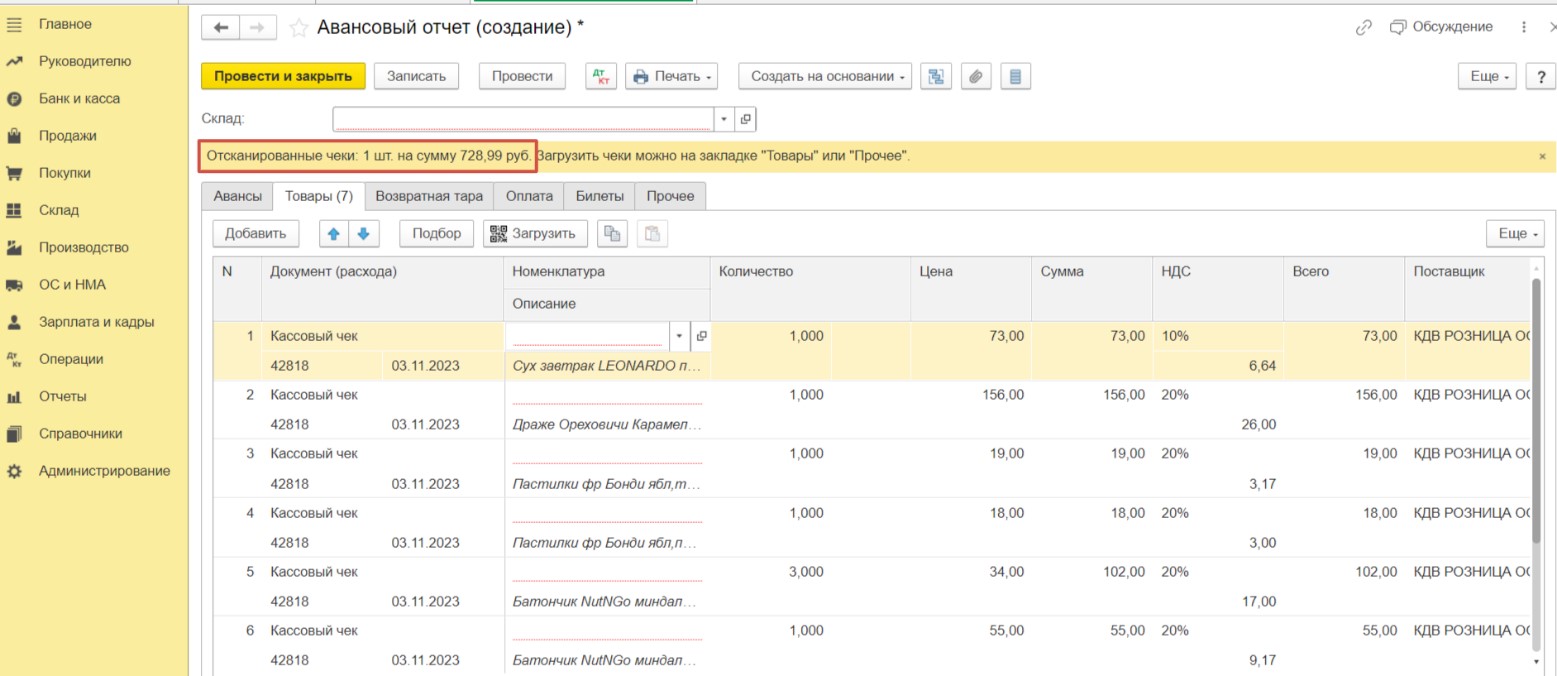Add document to favorites with star
The width and height of the screenshot is (1557, 676).
[297, 29]
